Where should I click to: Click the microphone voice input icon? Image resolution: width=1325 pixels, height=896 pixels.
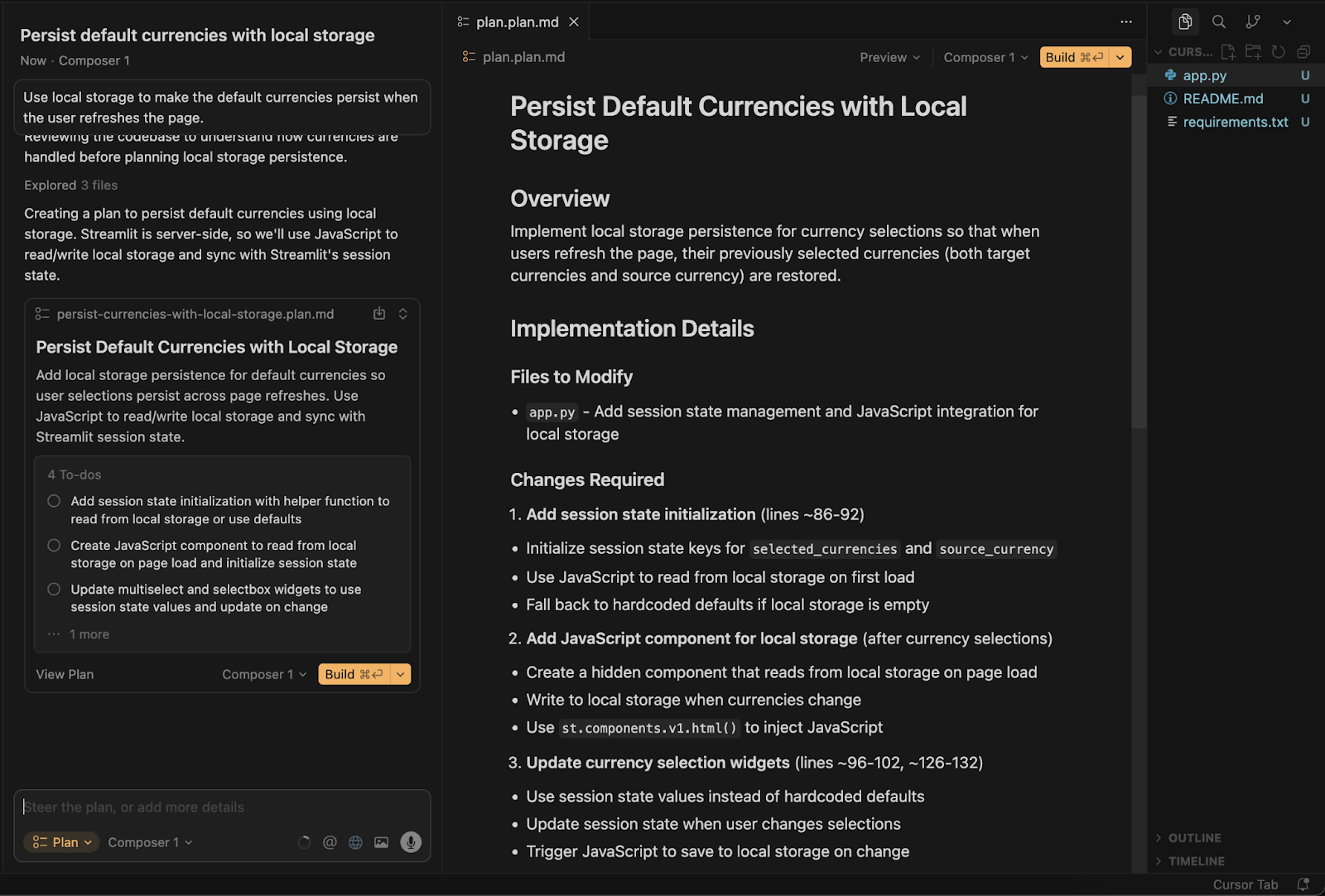tap(411, 842)
